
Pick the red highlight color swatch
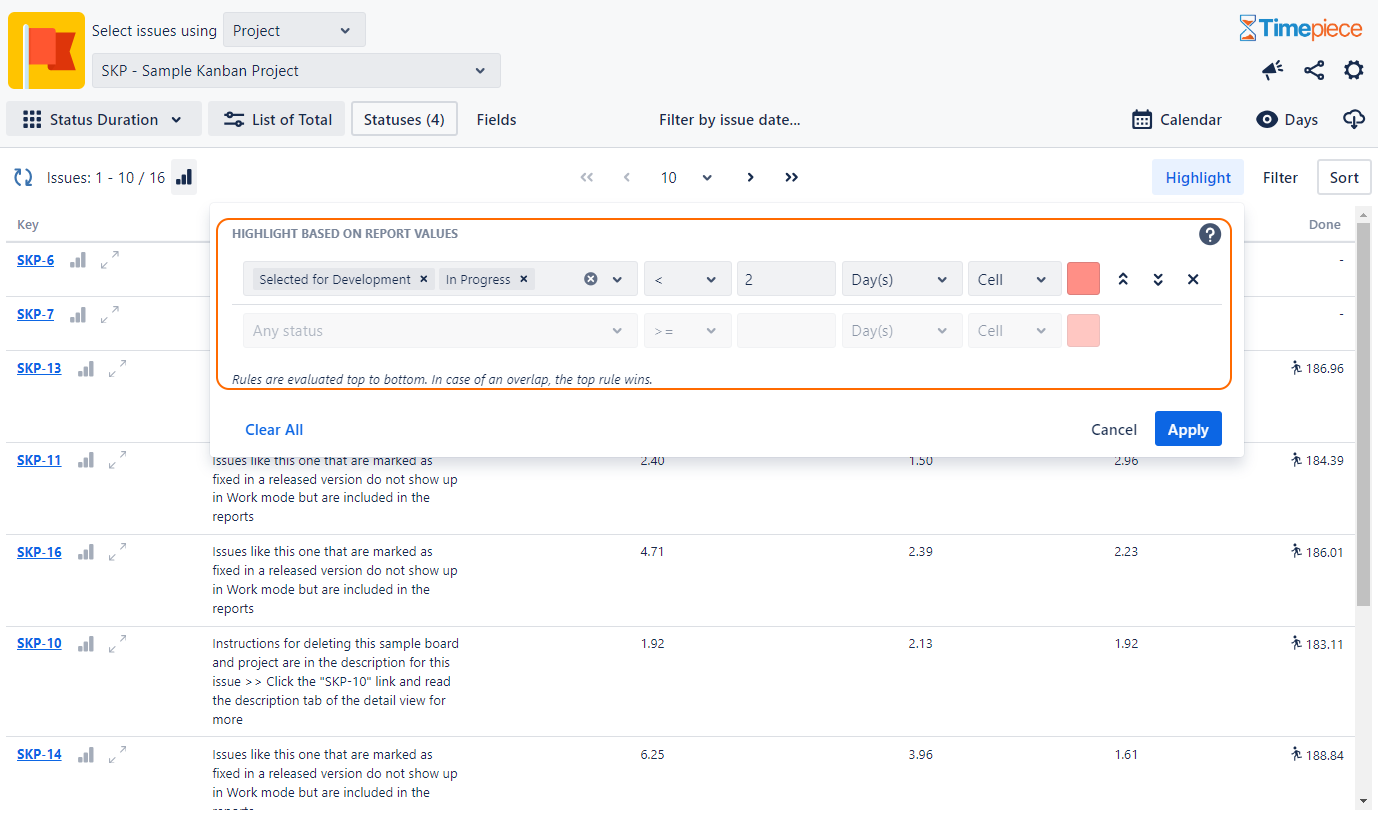pos(1083,280)
